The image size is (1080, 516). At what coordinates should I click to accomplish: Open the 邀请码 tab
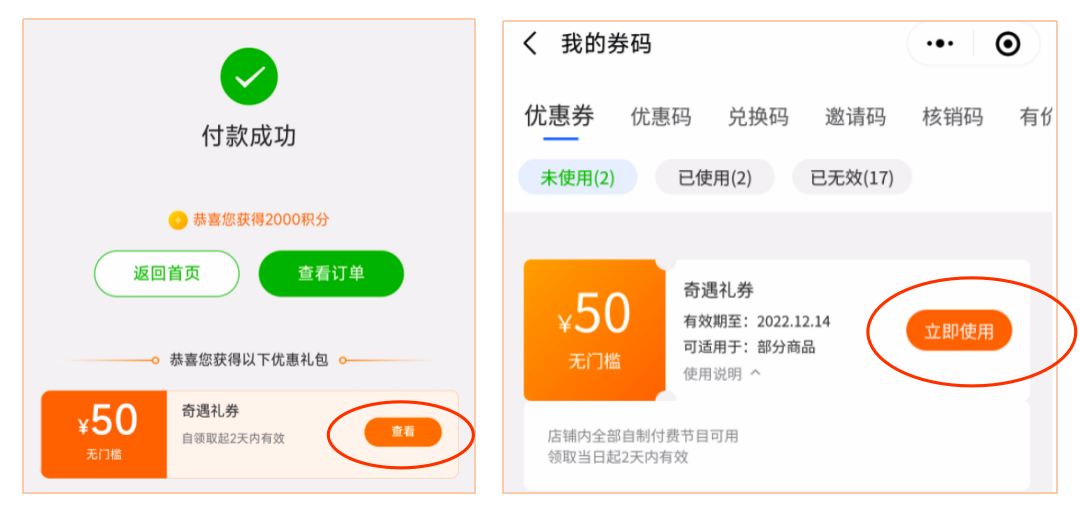855,117
